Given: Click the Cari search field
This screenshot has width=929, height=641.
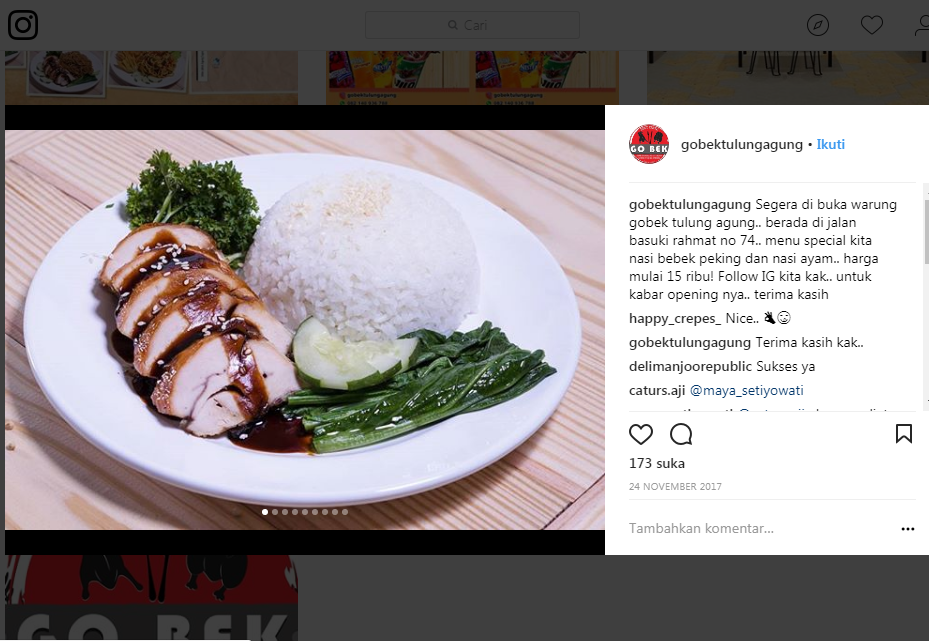Looking at the screenshot, I should (472, 25).
